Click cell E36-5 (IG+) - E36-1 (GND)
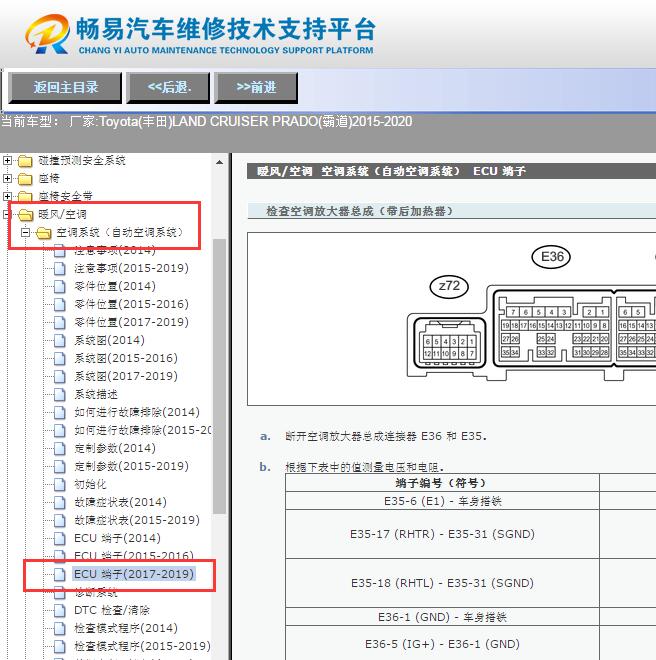The width and height of the screenshot is (656, 660). (442, 644)
